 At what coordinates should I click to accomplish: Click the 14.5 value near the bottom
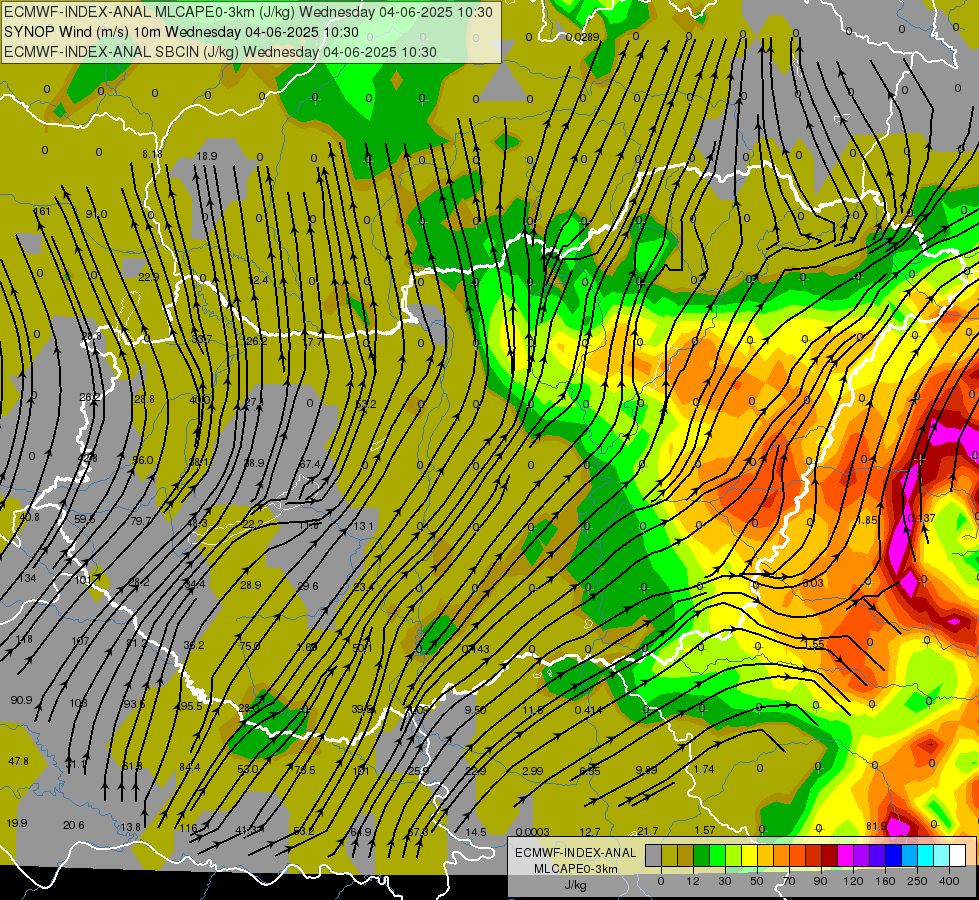476,832
